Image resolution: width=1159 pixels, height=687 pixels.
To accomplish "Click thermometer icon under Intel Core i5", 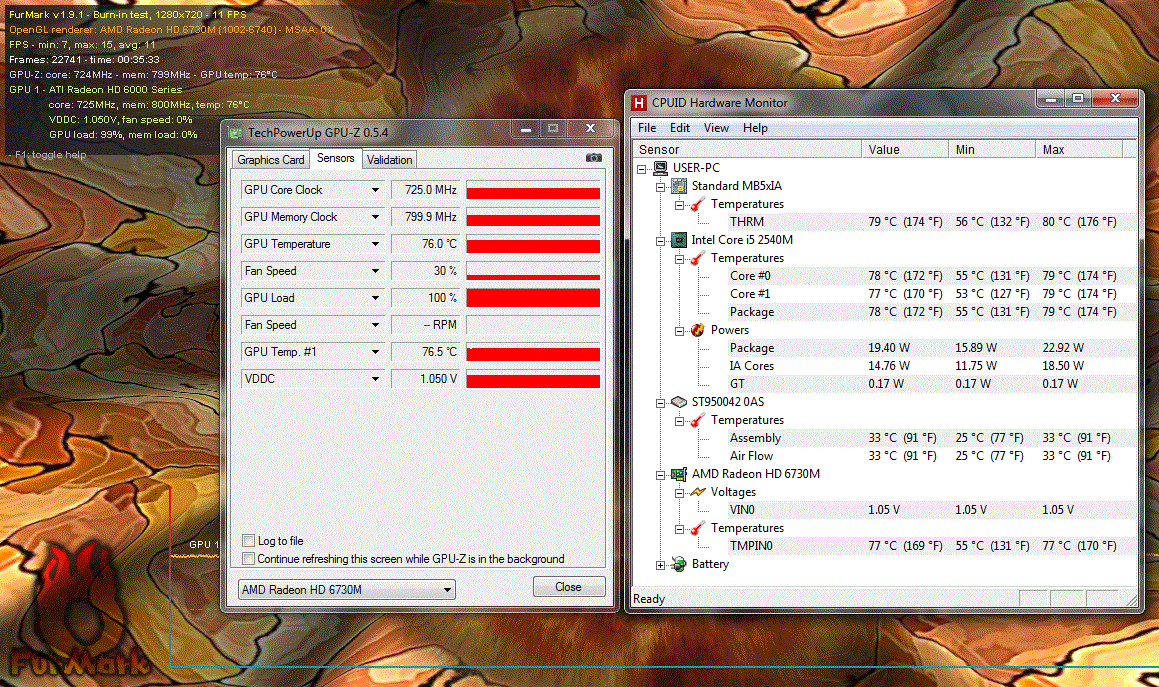I will pos(697,258).
